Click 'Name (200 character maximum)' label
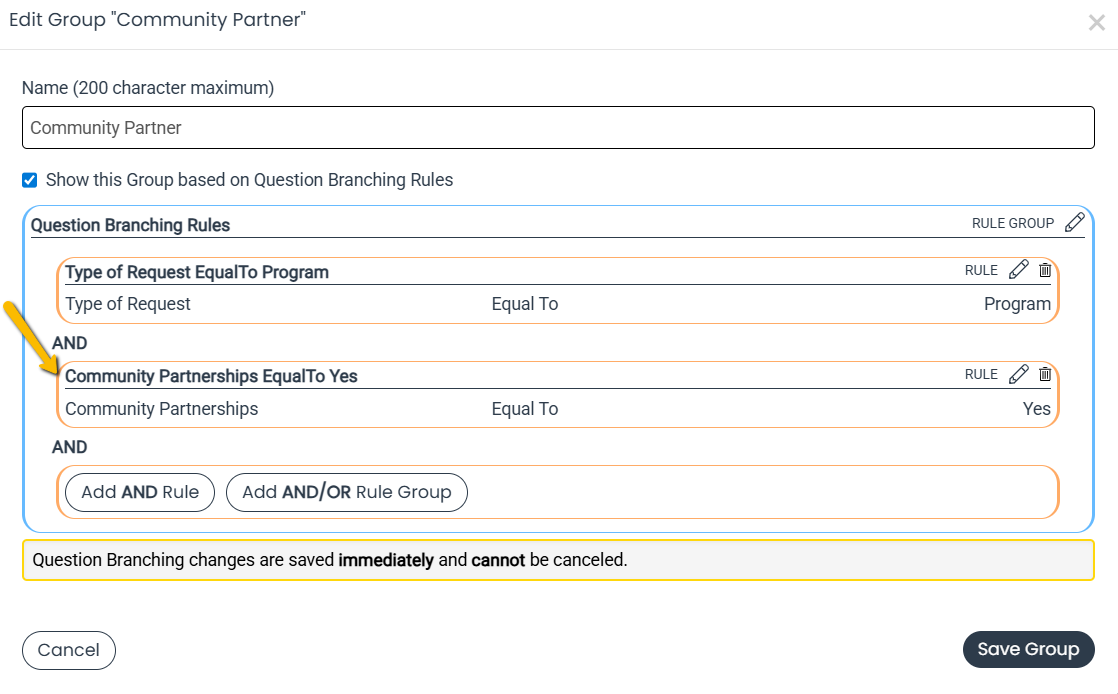The image size is (1118, 694). tap(148, 88)
